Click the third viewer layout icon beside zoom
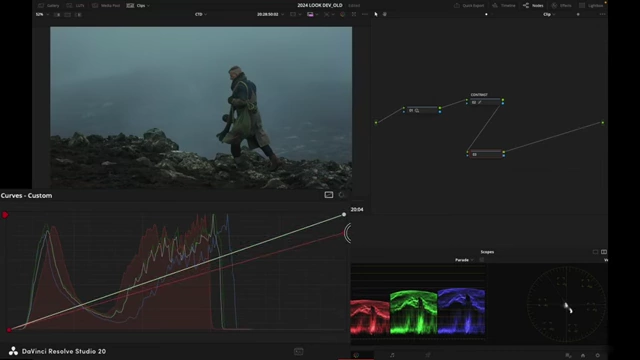640x360 pixels. click(78, 15)
